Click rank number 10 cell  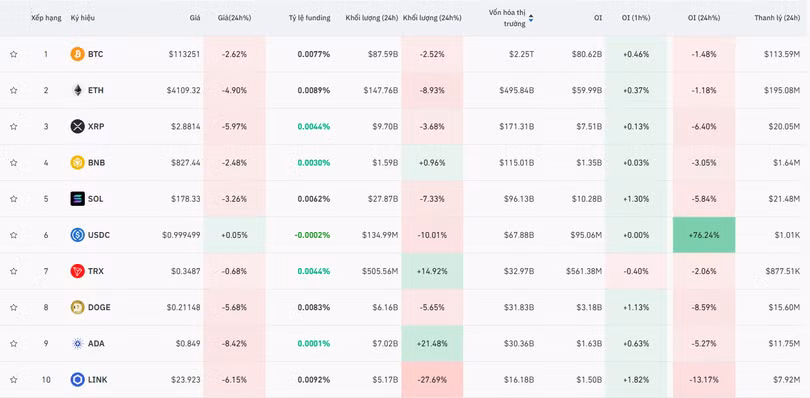(x=46, y=379)
